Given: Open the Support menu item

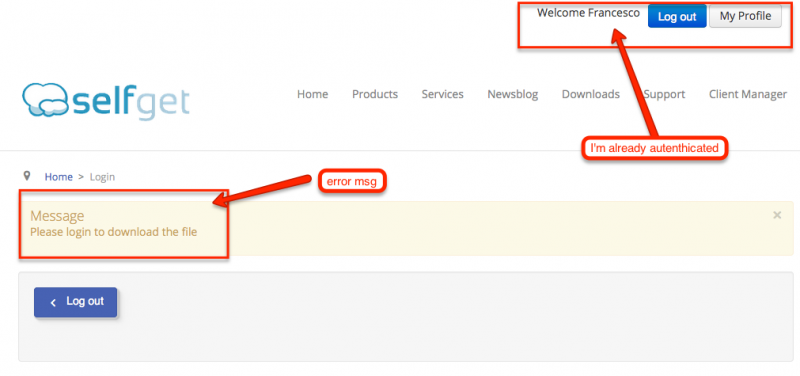Looking at the screenshot, I should point(664,94).
